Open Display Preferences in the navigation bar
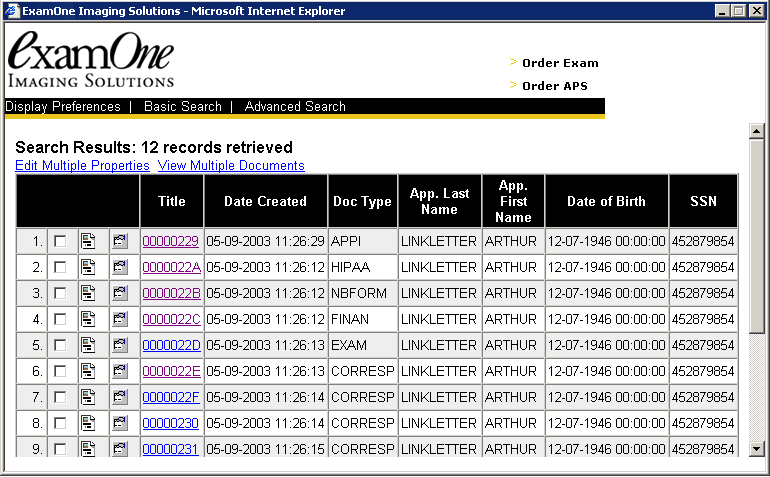770x477 pixels. (x=63, y=107)
